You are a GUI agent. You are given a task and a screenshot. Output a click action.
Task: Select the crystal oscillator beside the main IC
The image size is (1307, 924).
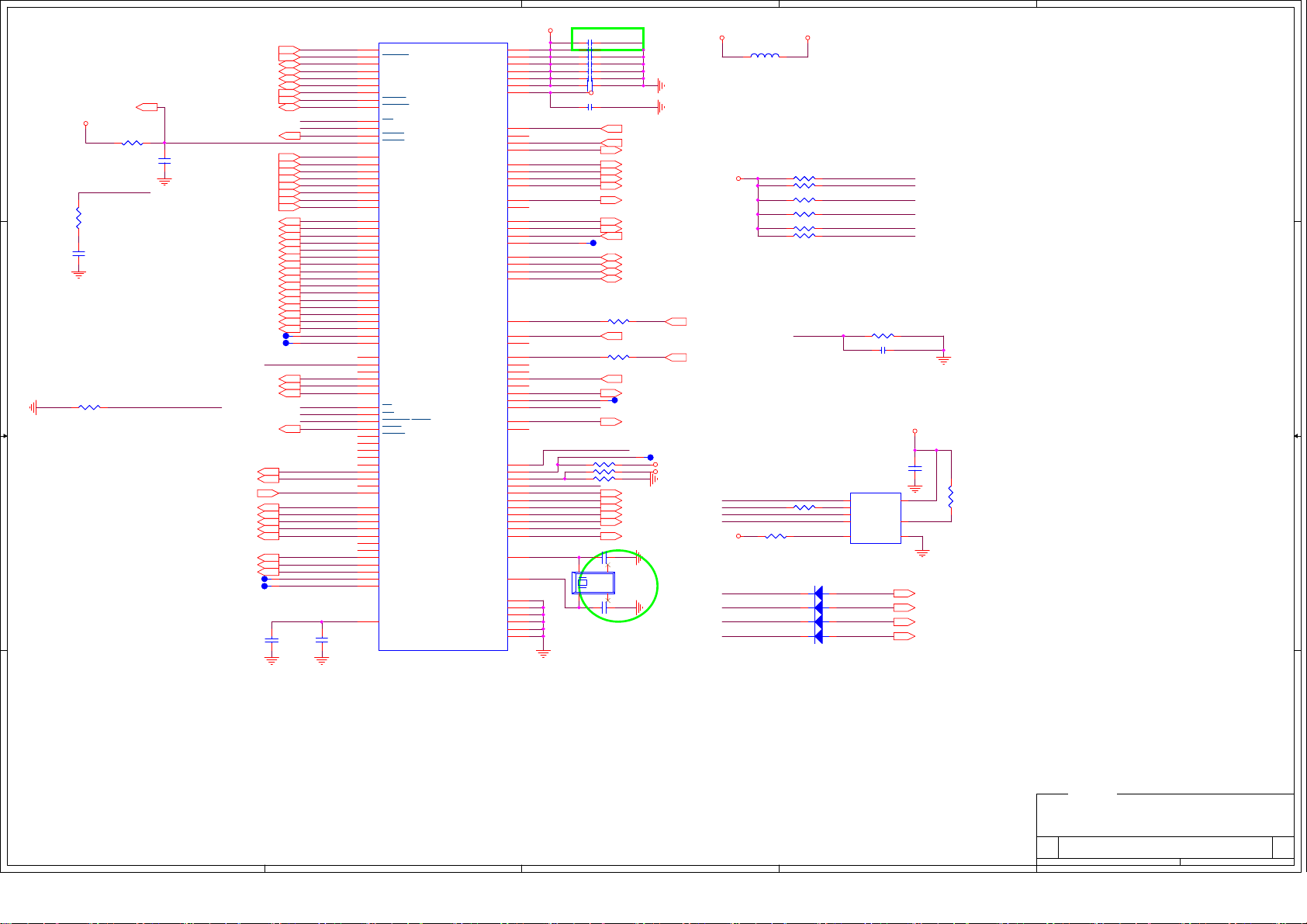tap(593, 583)
